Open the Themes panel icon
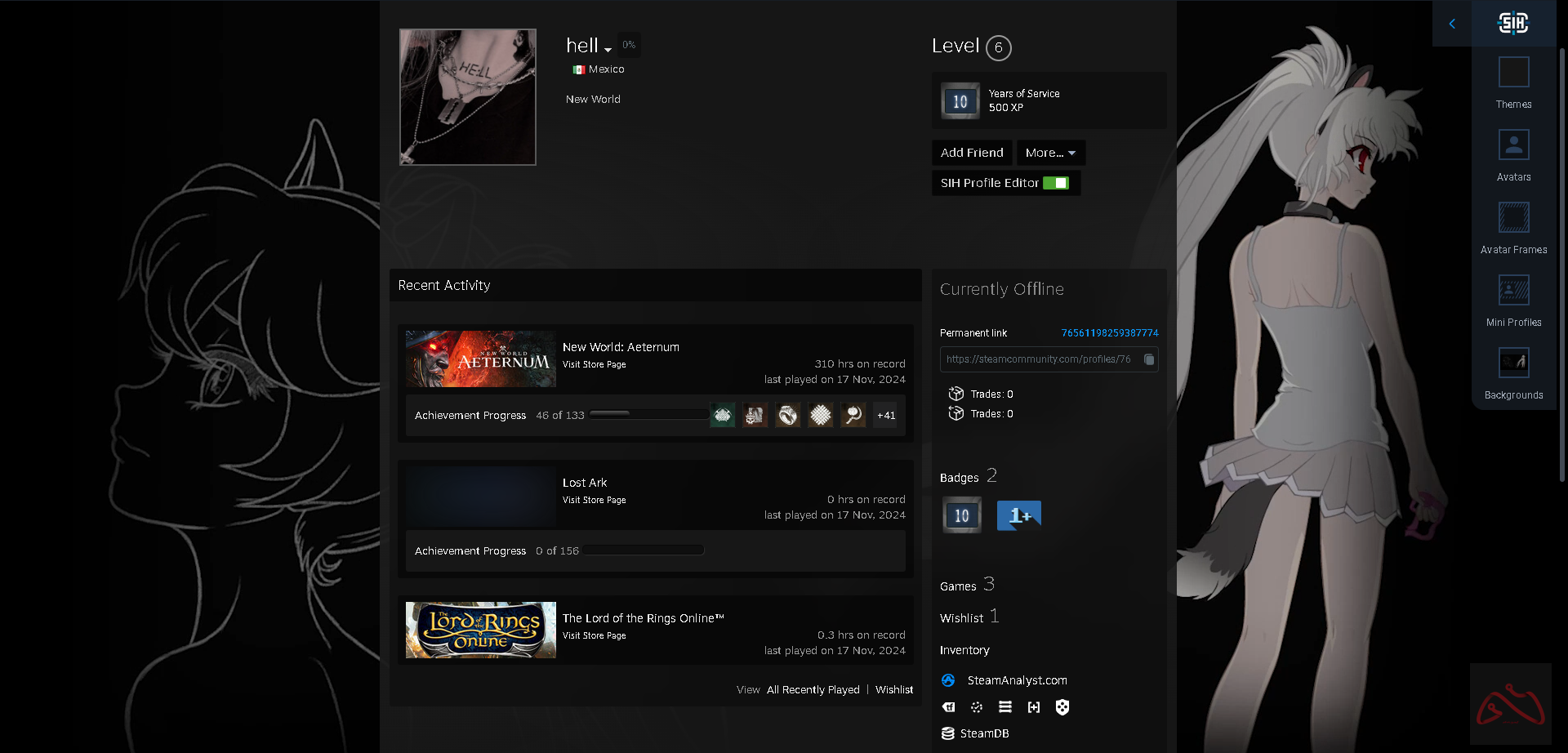Image resolution: width=1568 pixels, height=753 pixels. pyautogui.click(x=1513, y=73)
